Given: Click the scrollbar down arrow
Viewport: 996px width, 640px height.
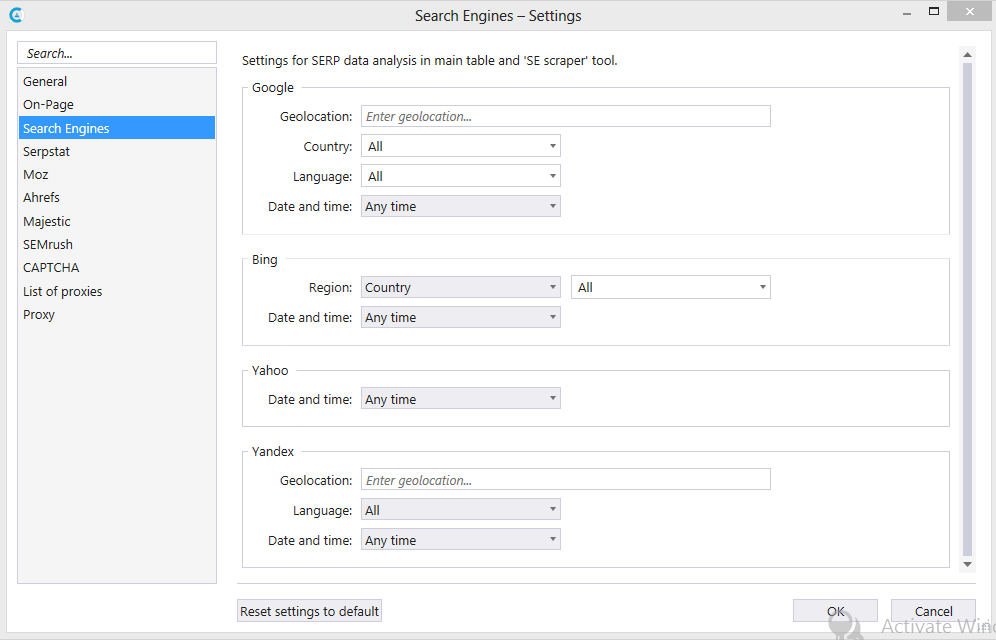Looking at the screenshot, I should (967, 564).
